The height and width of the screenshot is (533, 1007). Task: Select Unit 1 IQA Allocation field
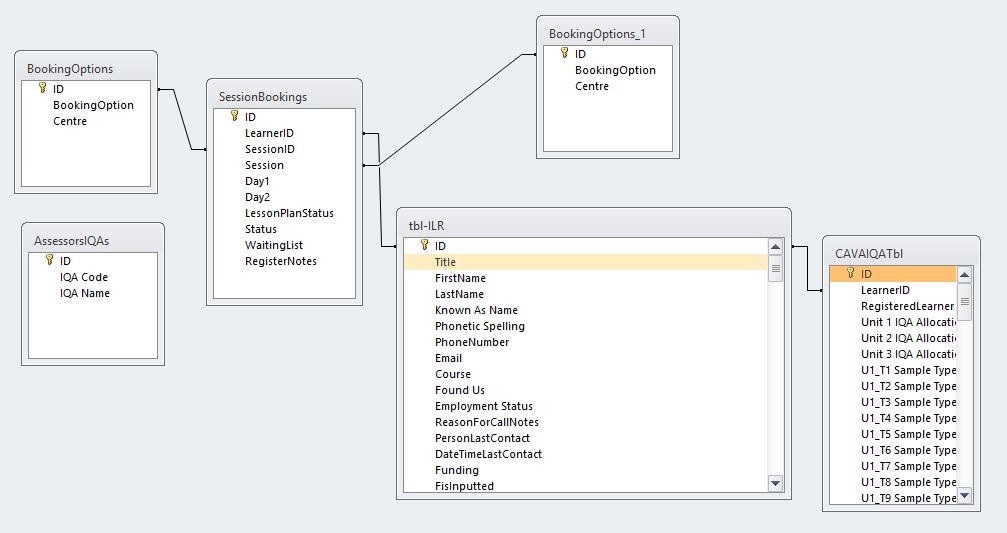coord(893,322)
